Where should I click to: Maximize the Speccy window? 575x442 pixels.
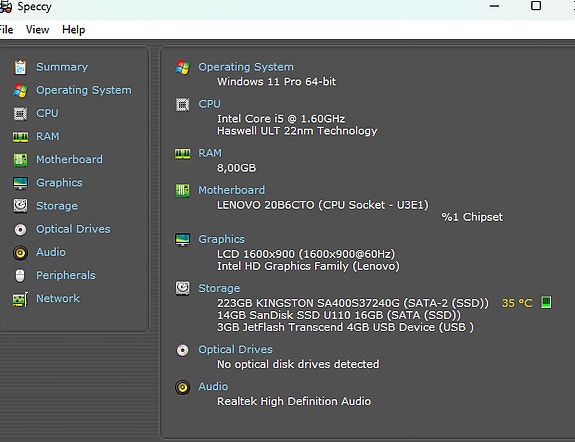point(536,6)
